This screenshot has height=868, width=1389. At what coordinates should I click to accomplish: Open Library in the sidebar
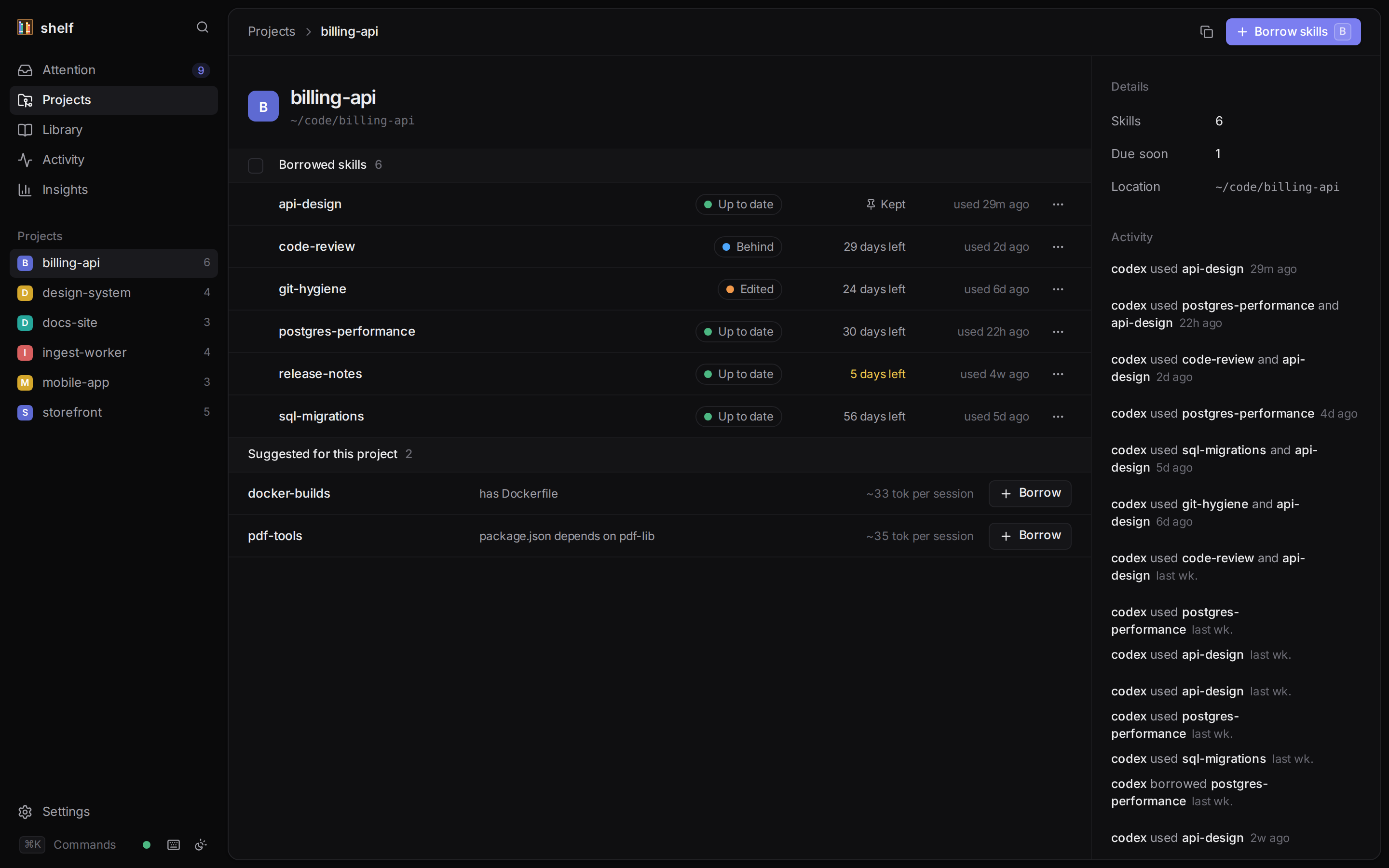[114, 130]
